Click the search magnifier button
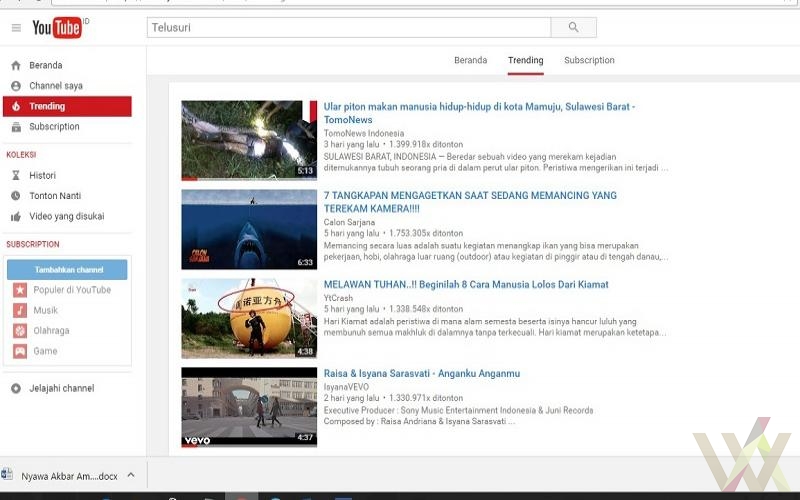 click(573, 28)
